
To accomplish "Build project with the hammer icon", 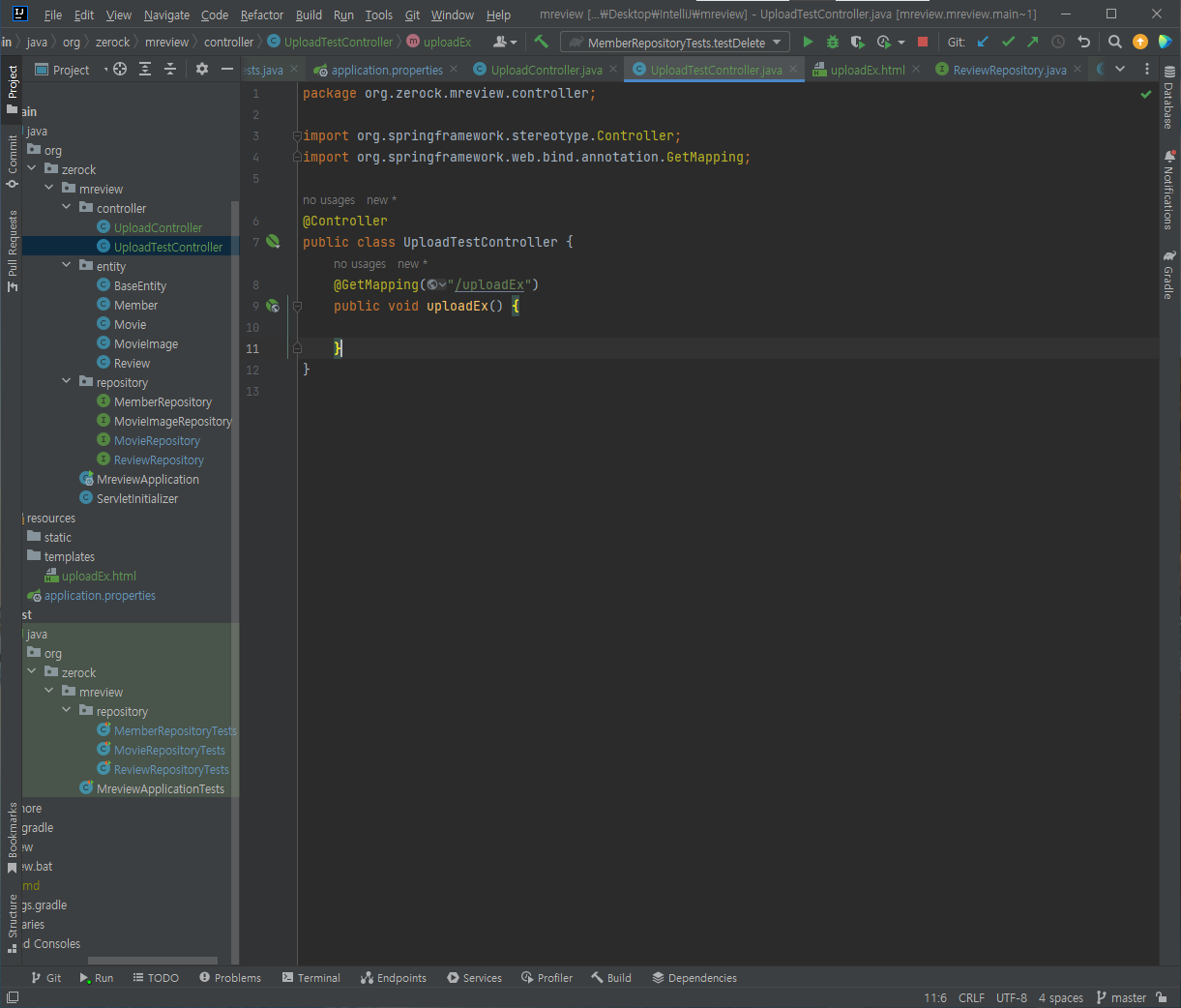I will pyautogui.click(x=542, y=42).
